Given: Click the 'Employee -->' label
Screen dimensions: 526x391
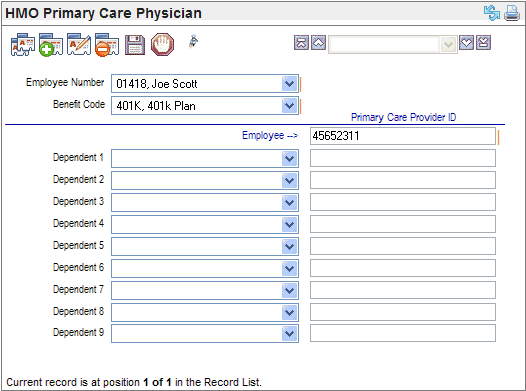Looking at the screenshot, I should [x=270, y=135].
